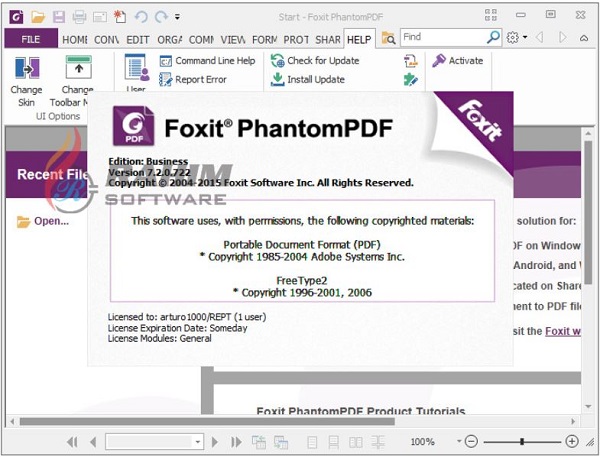Go to the first page
This screenshot has height=457, width=600.
tap(72, 442)
